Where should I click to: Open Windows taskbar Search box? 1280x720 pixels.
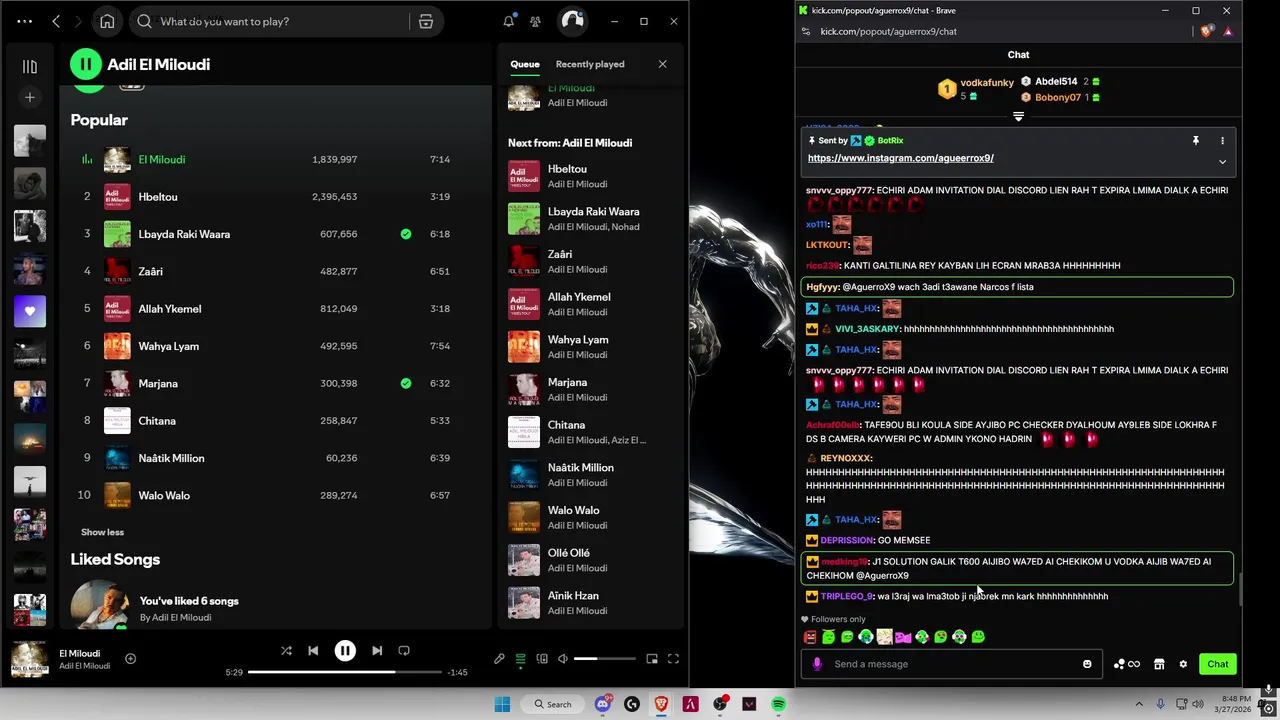pyautogui.click(x=553, y=704)
